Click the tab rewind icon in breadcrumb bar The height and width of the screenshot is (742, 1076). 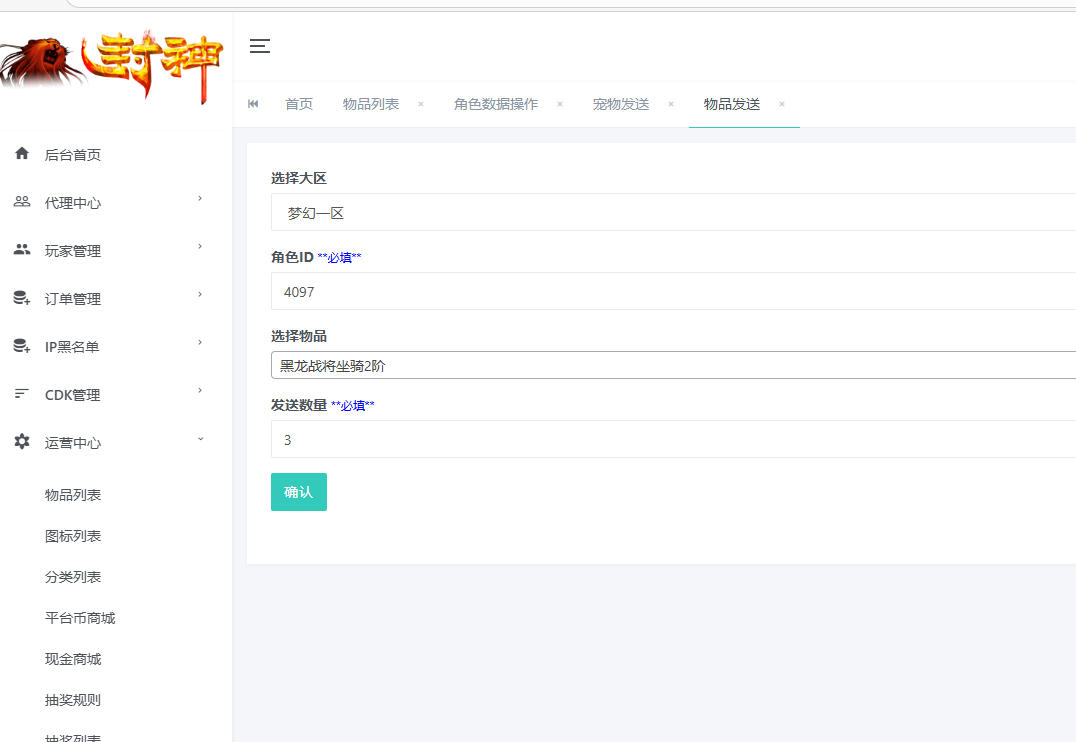(253, 103)
